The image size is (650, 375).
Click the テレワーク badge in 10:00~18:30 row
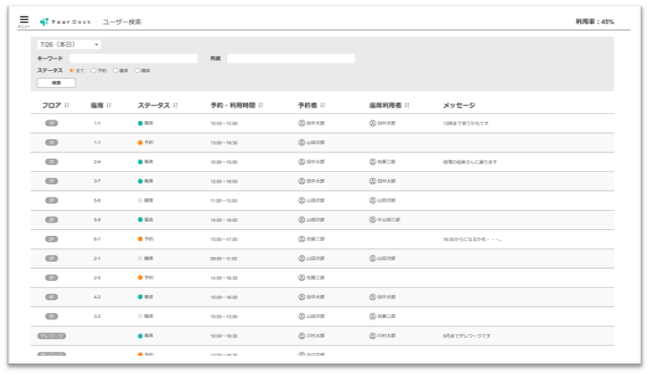click(x=51, y=336)
